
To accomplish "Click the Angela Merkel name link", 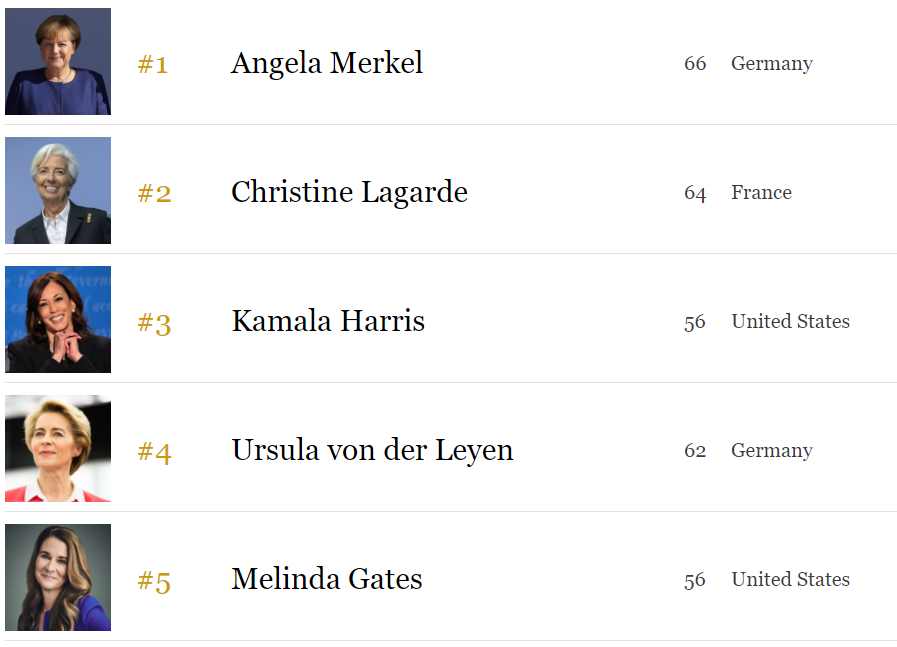I will [327, 63].
